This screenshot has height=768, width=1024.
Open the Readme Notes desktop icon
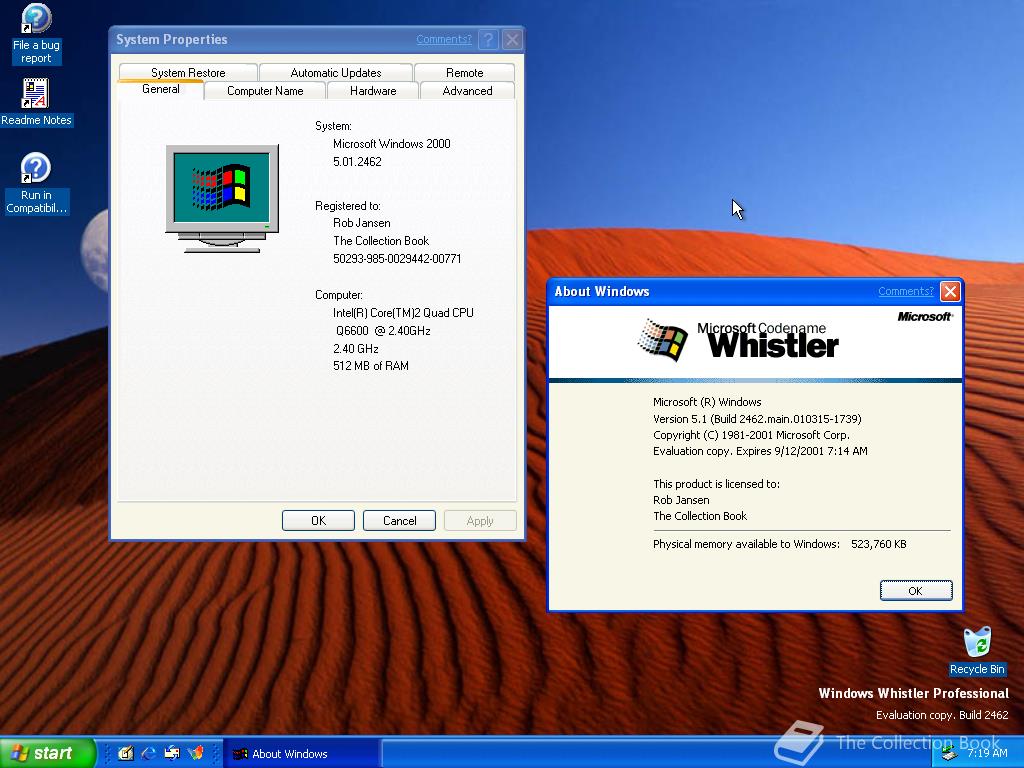(x=36, y=103)
